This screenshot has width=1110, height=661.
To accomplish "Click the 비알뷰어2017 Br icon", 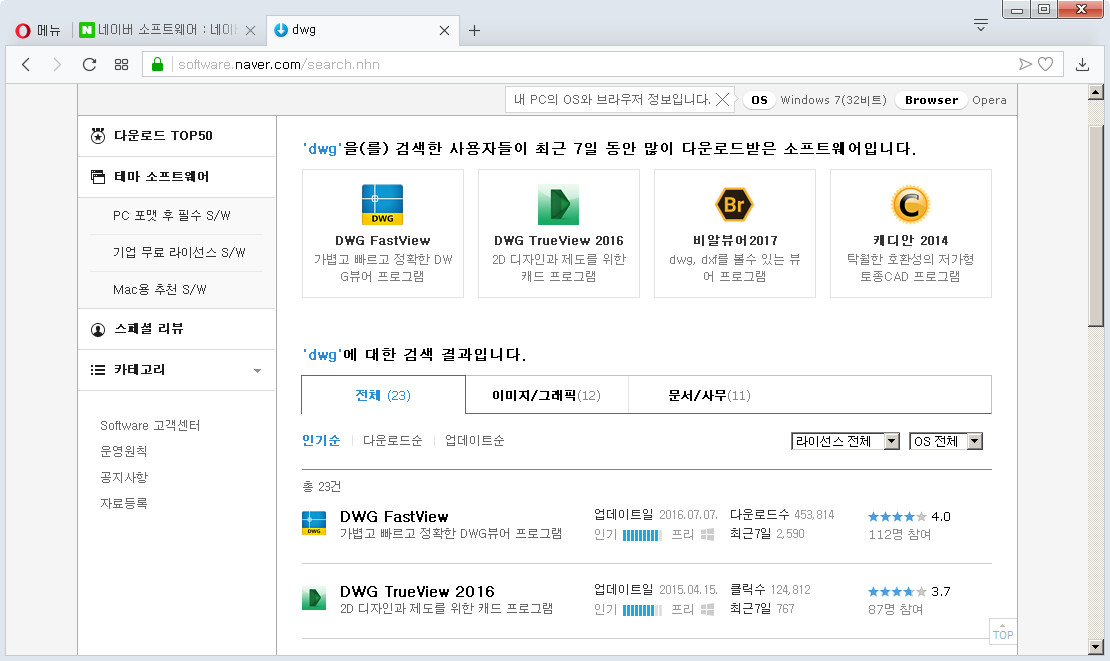I will (734, 205).
